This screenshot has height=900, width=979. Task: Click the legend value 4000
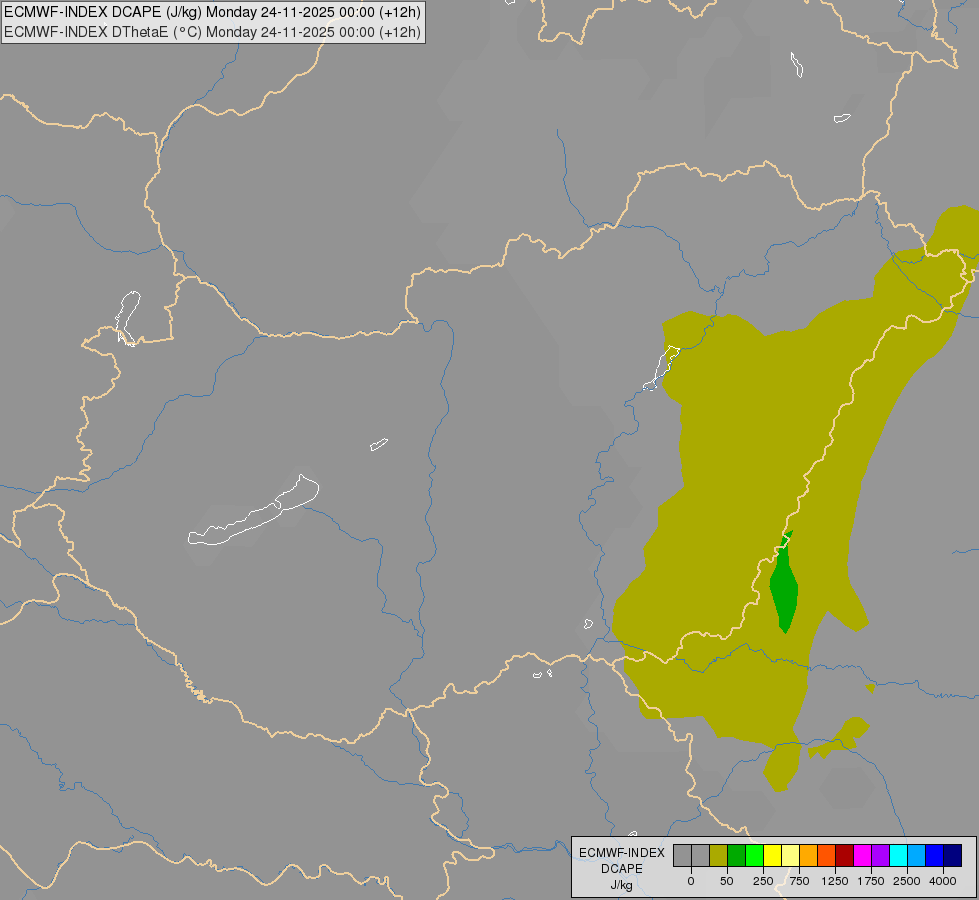[943, 881]
